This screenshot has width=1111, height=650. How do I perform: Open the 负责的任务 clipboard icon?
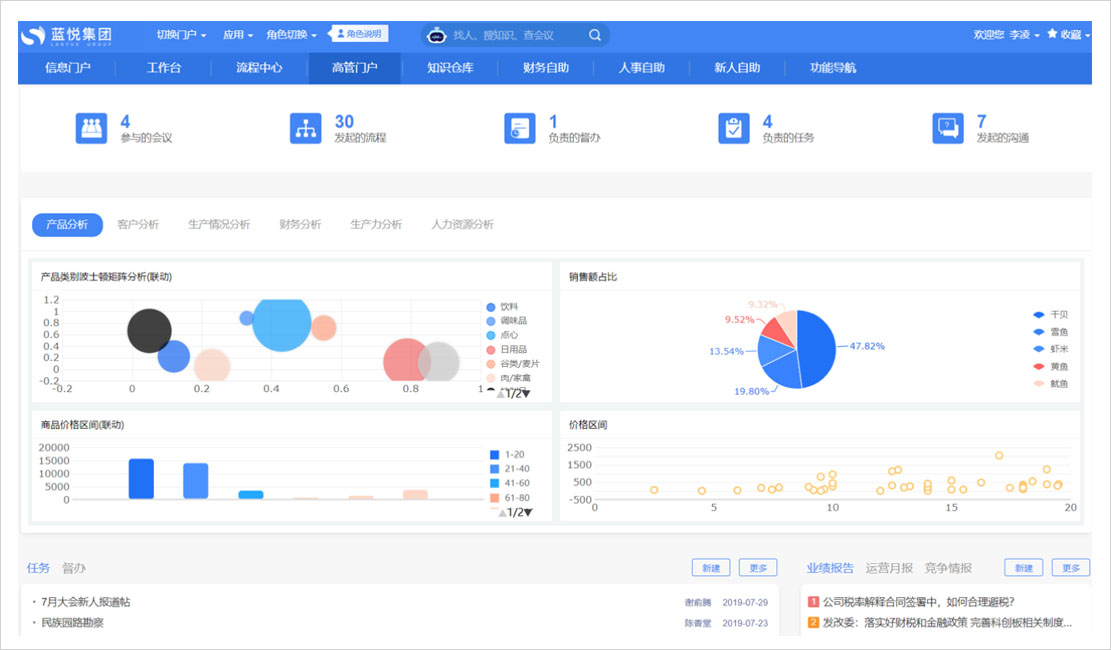coord(734,128)
